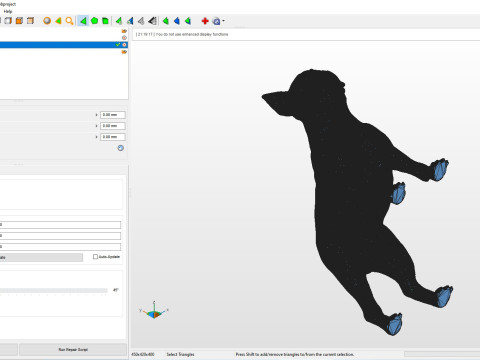480x360 pixels.
Task: Click the third wide statistics field
Action: pyautogui.click(x=60, y=247)
